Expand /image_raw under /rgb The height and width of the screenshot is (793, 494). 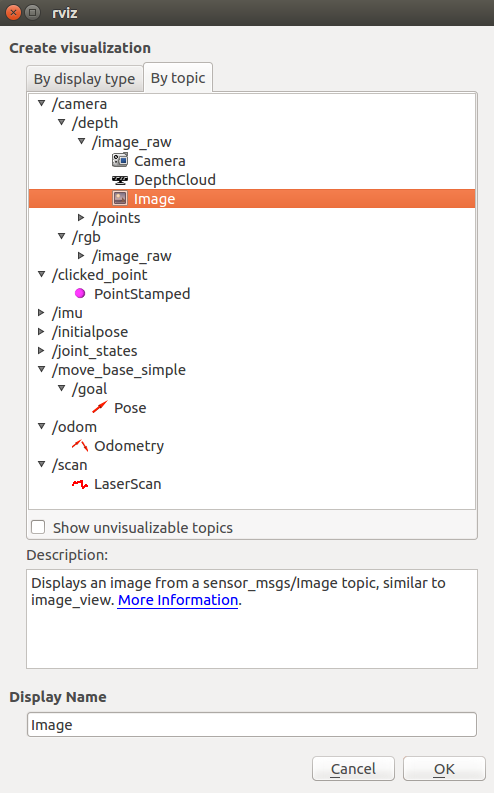point(81,256)
